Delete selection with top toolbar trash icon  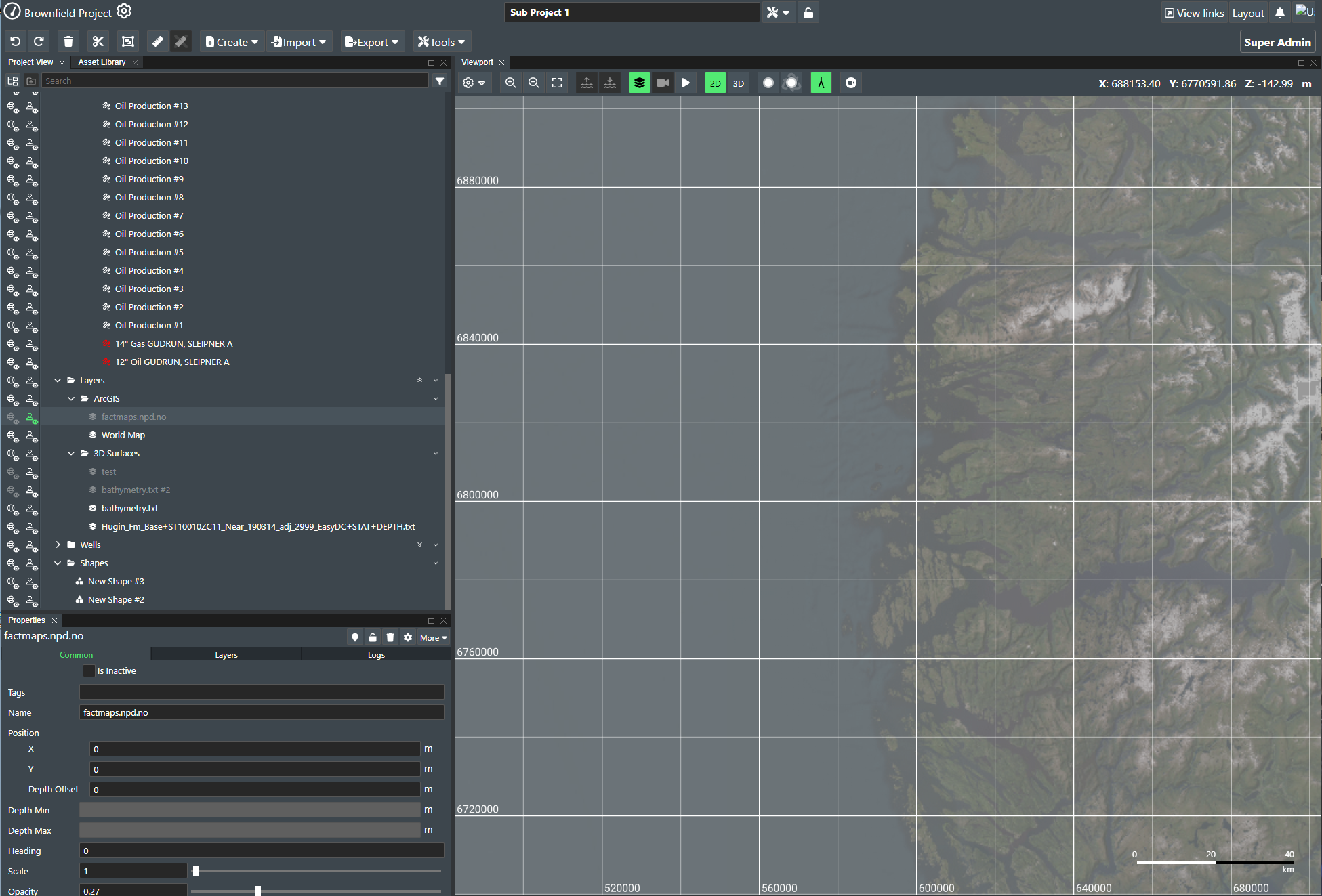pos(68,42)
